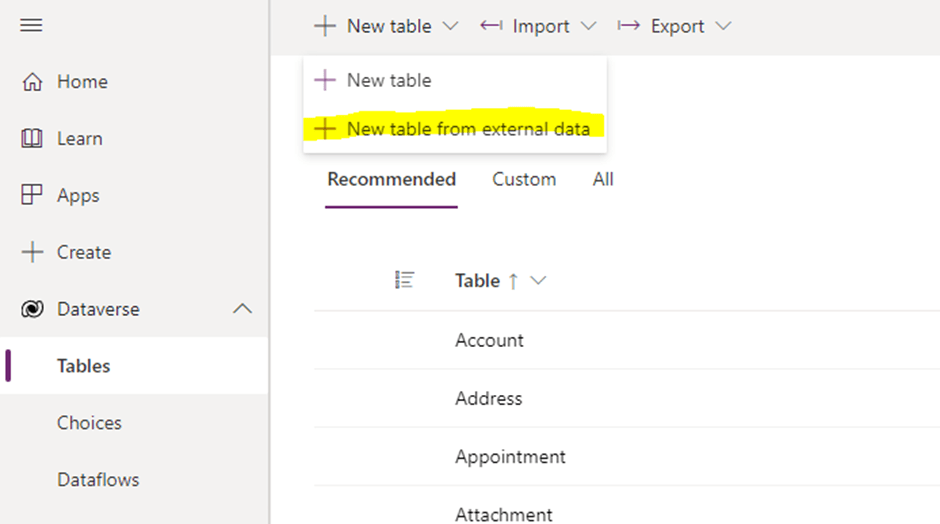Click the list view icon beside Table header
Image resolution: width=940 pixels, height=524 pixels.
405,281
